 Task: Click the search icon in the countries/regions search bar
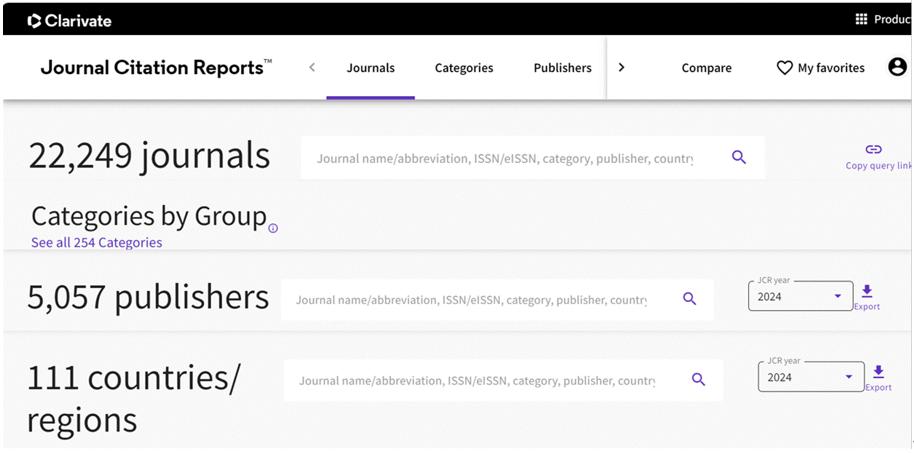[x=698, y=380]
